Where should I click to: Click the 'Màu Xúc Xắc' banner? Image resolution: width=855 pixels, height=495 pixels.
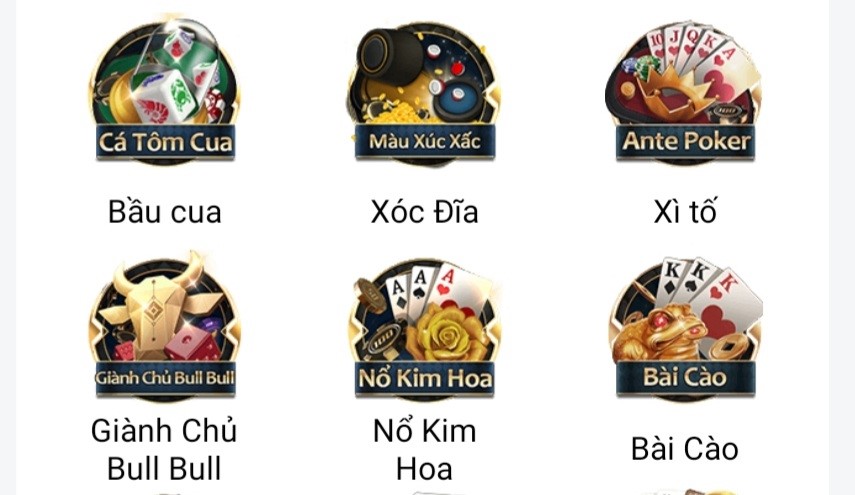425,142
